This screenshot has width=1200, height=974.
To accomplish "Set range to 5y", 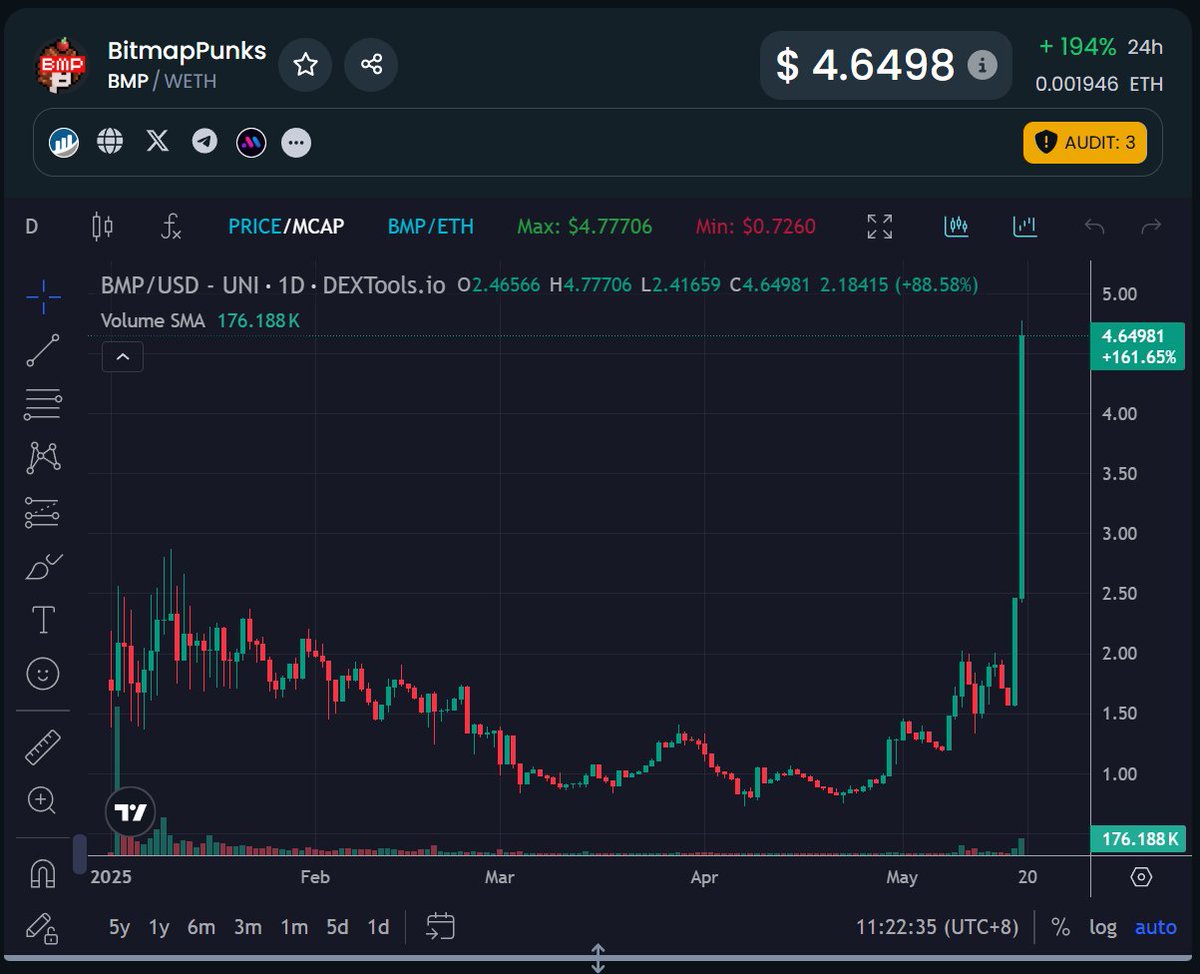I will pyautogui.click(x=119, y=927).
